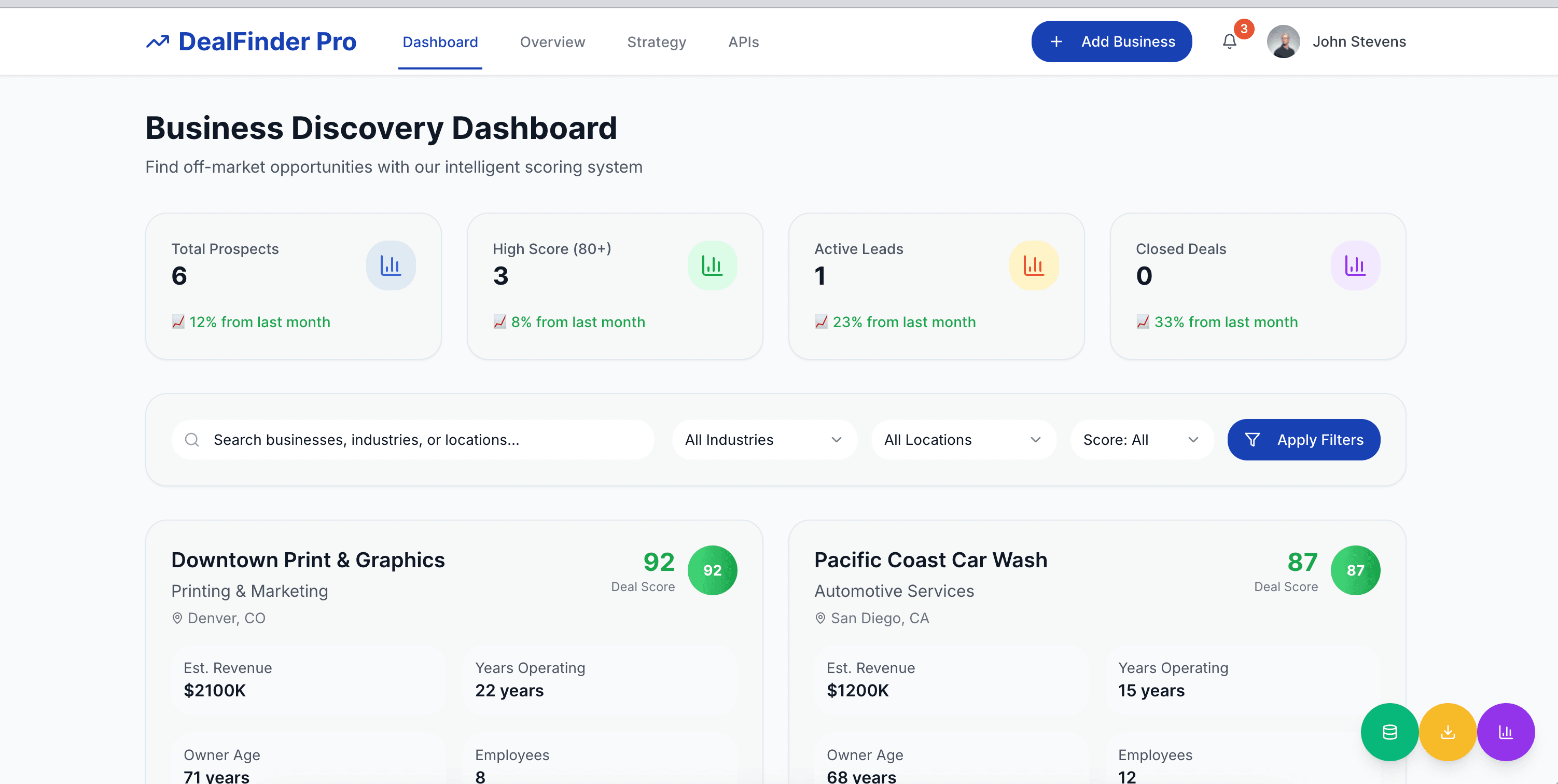Viewport: 1558px width, 784px height.
Task: Click the green chart icon on High Score card
Action: [x=713, y=265]
